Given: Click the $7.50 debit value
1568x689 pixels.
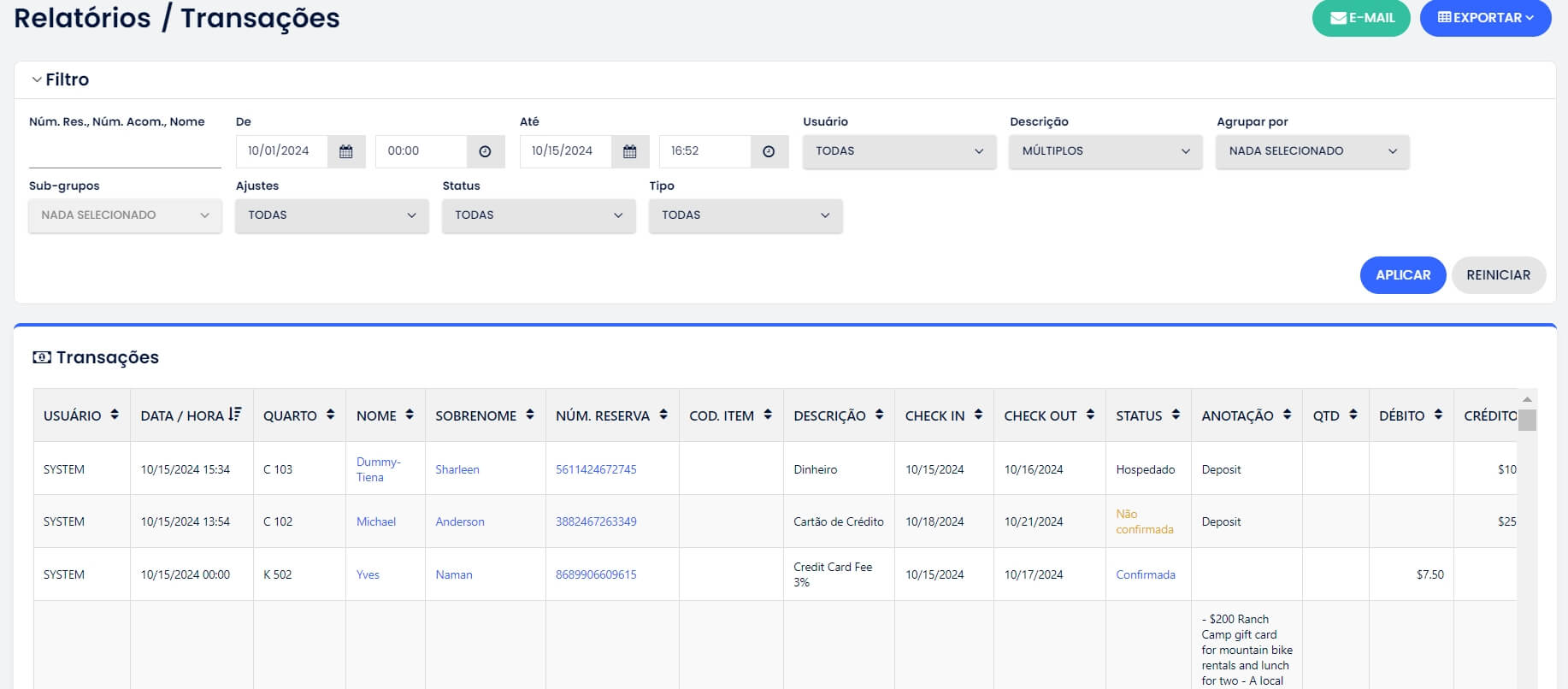Looking at the screenshot, I should coord(1429,574).
